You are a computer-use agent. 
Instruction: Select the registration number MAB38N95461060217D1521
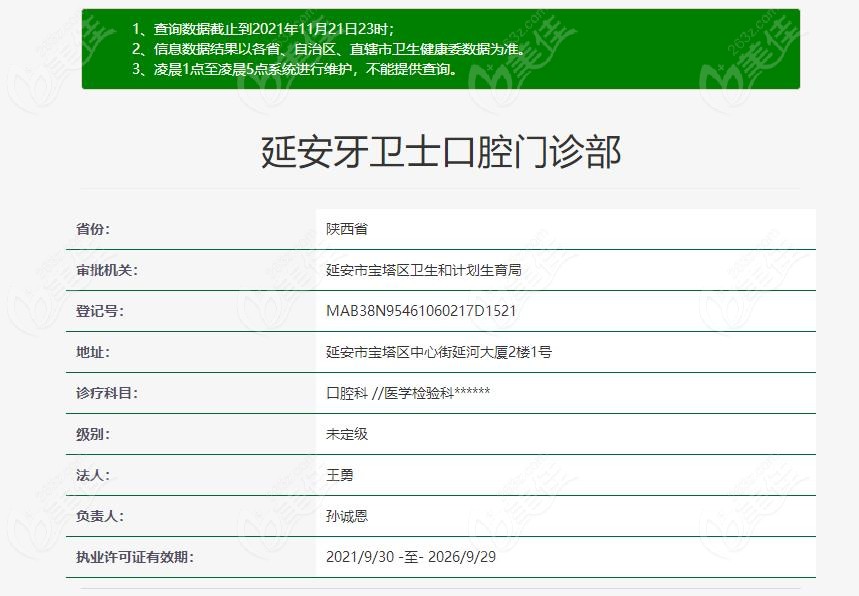(421, 311)
